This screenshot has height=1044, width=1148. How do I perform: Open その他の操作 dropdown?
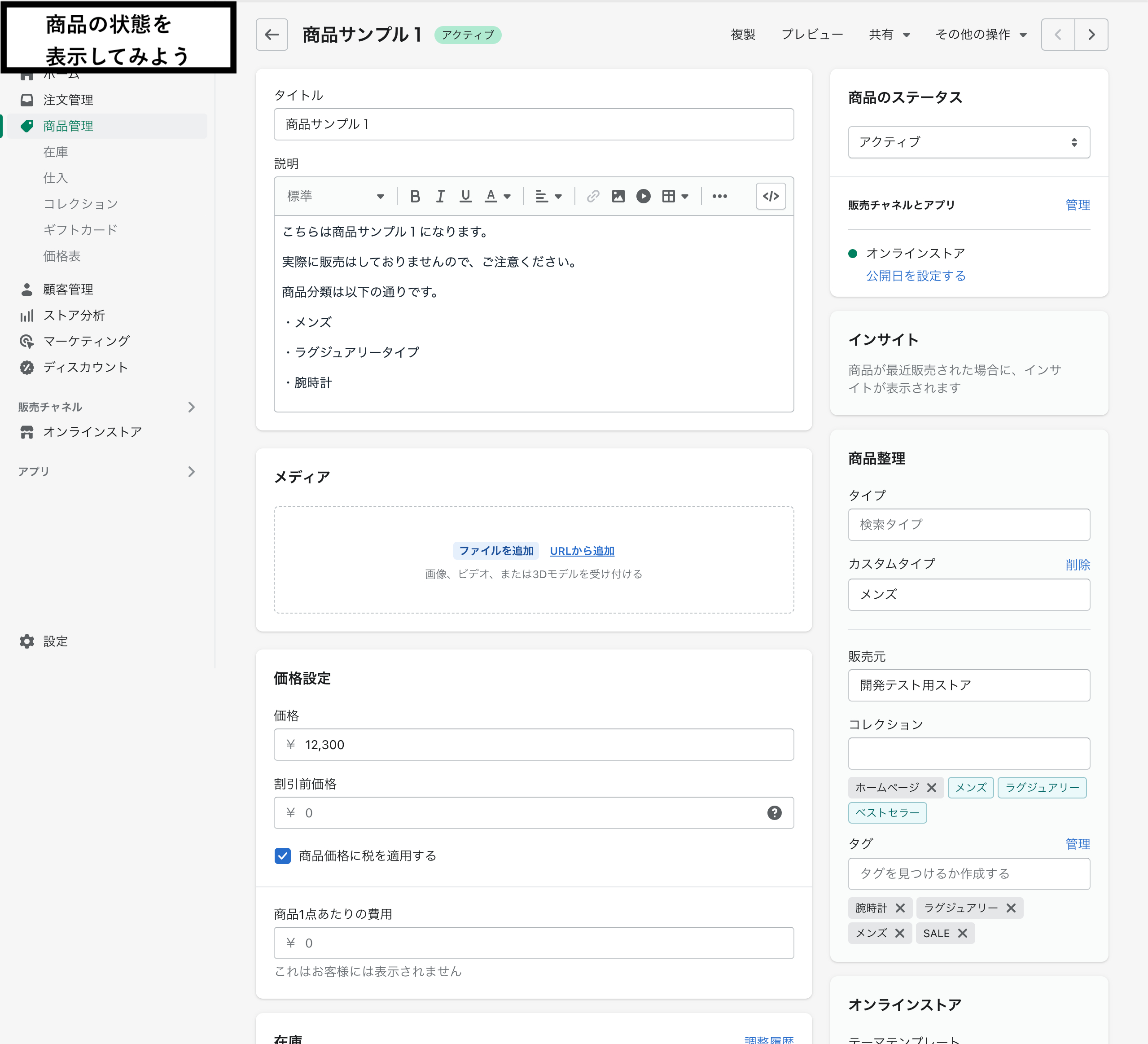[981, 35]
